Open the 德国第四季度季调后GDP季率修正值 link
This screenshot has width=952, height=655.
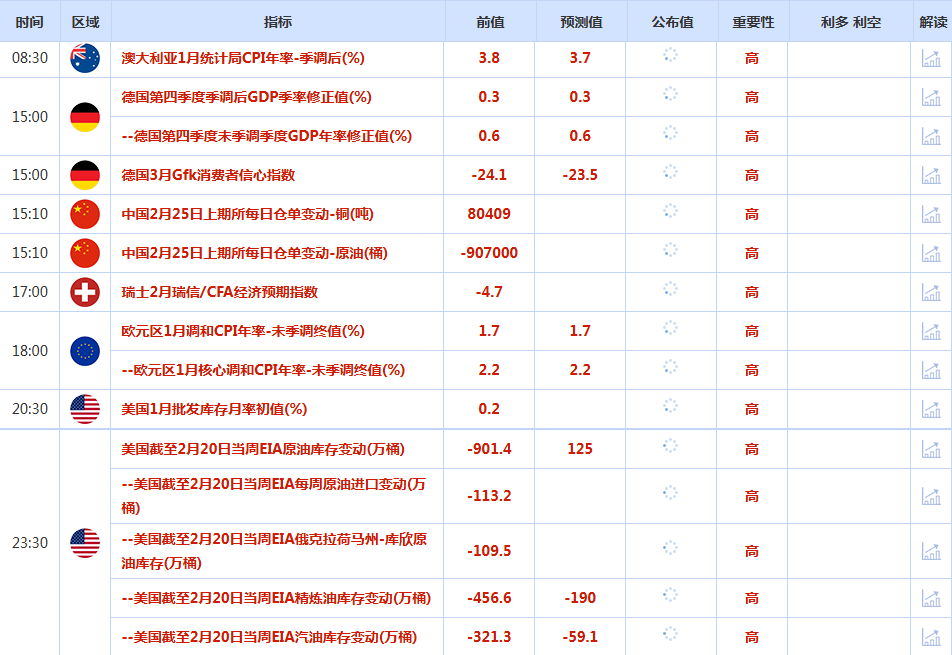pos(246,97)
